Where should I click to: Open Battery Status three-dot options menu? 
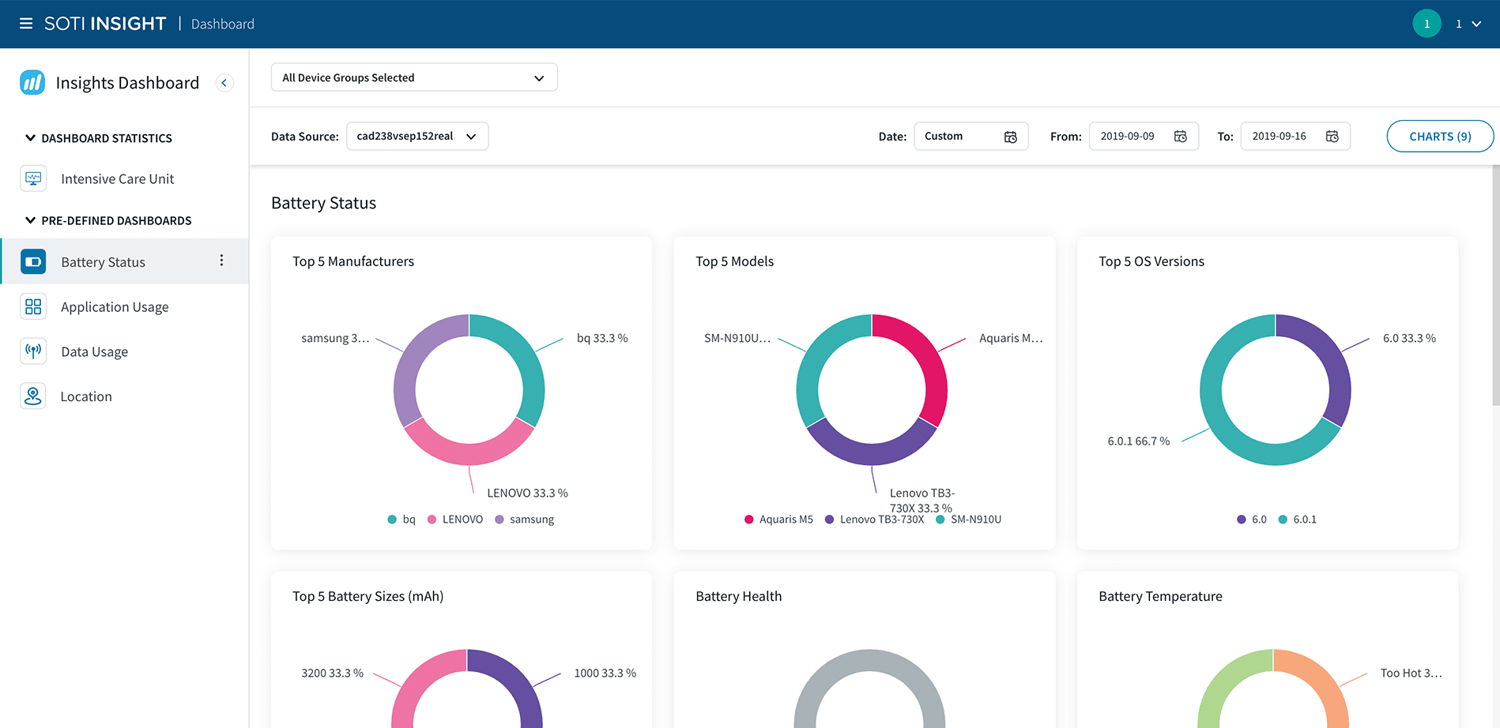pyautogui.click(x=221, y=261)
